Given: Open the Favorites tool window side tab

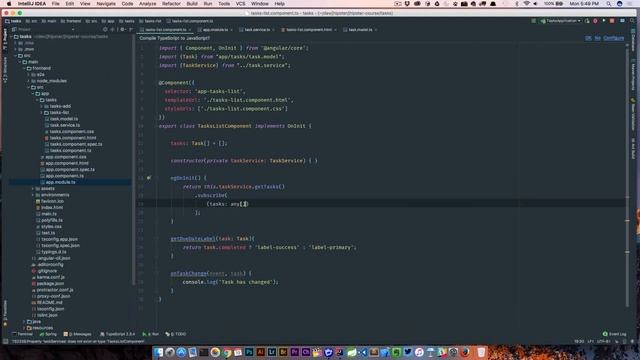Looking at the screenshot, I should click(5, 313).
